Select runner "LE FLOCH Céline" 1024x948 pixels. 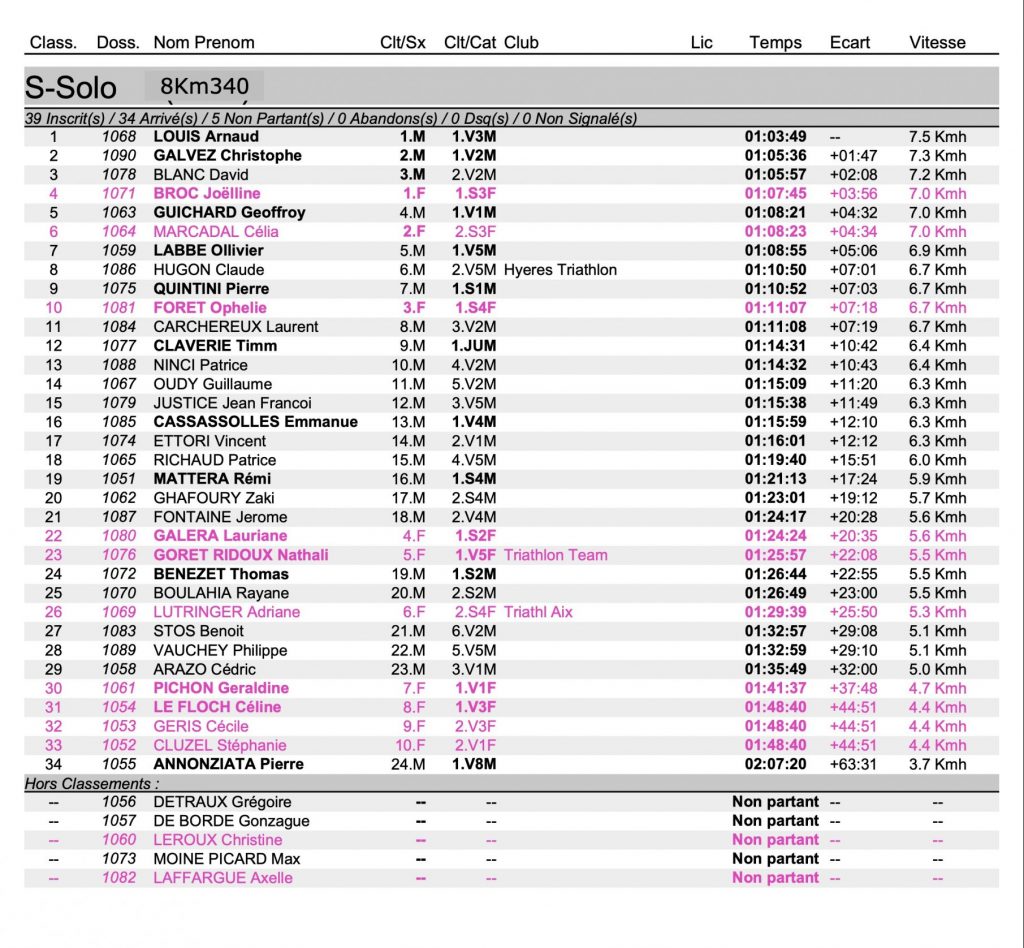coord(217,707)
